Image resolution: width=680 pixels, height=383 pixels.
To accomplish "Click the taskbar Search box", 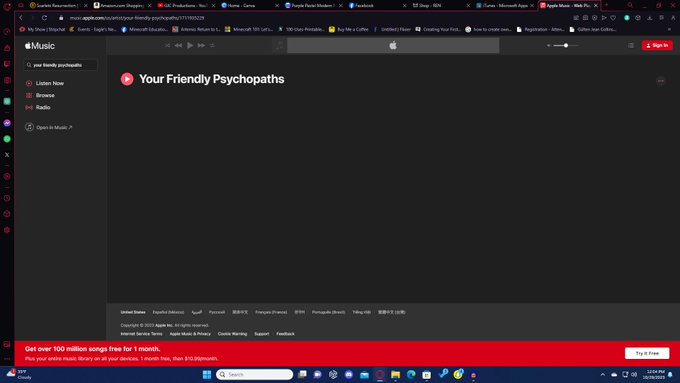I will 255,374.
